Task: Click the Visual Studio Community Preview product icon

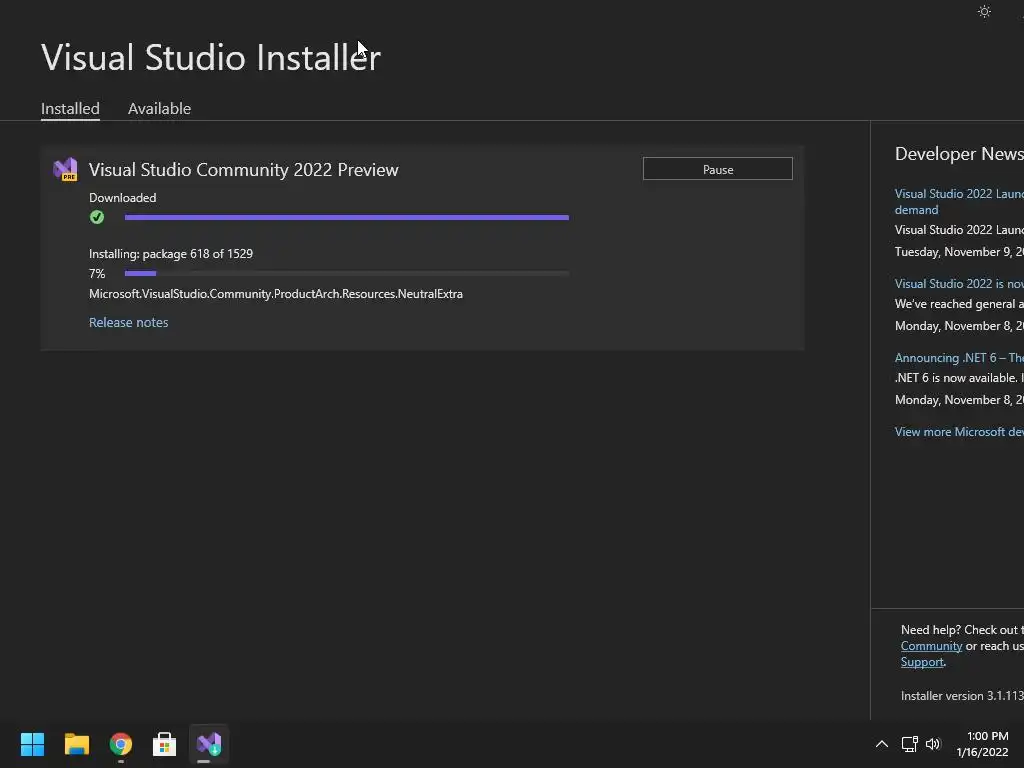Action: point(65,170)
